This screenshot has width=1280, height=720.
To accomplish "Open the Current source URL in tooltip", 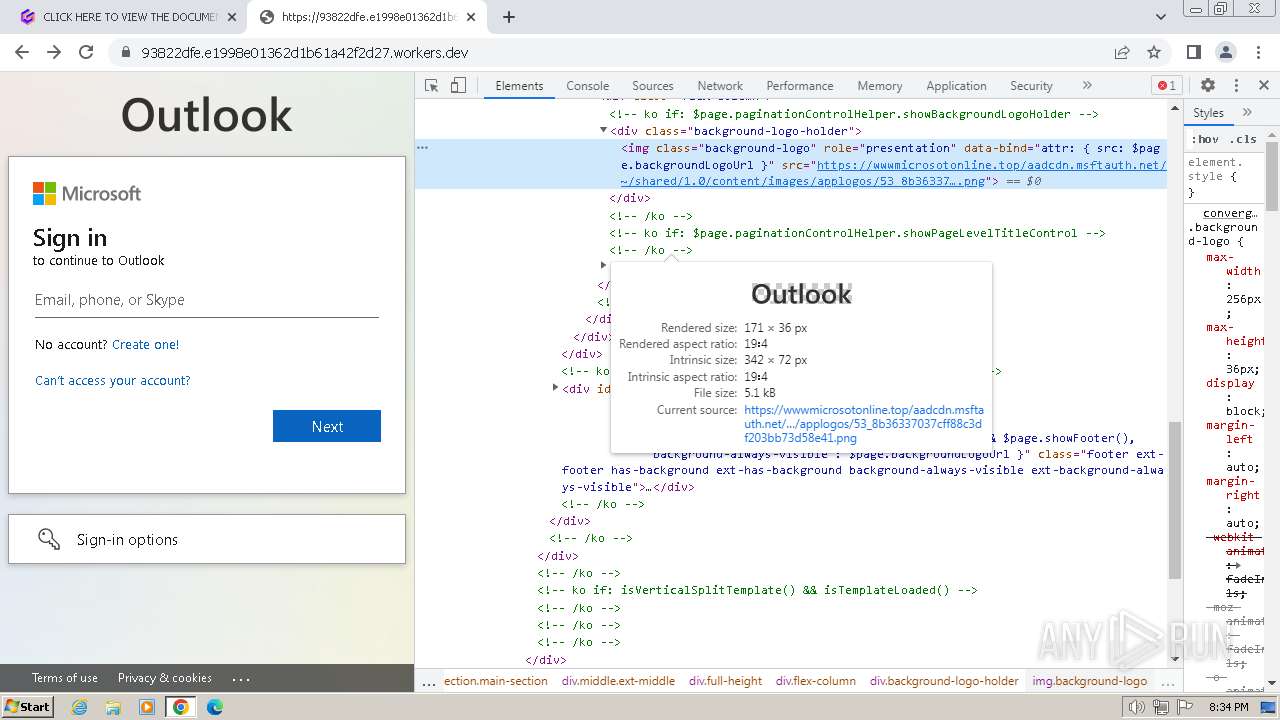I will [x=864, y=424].
